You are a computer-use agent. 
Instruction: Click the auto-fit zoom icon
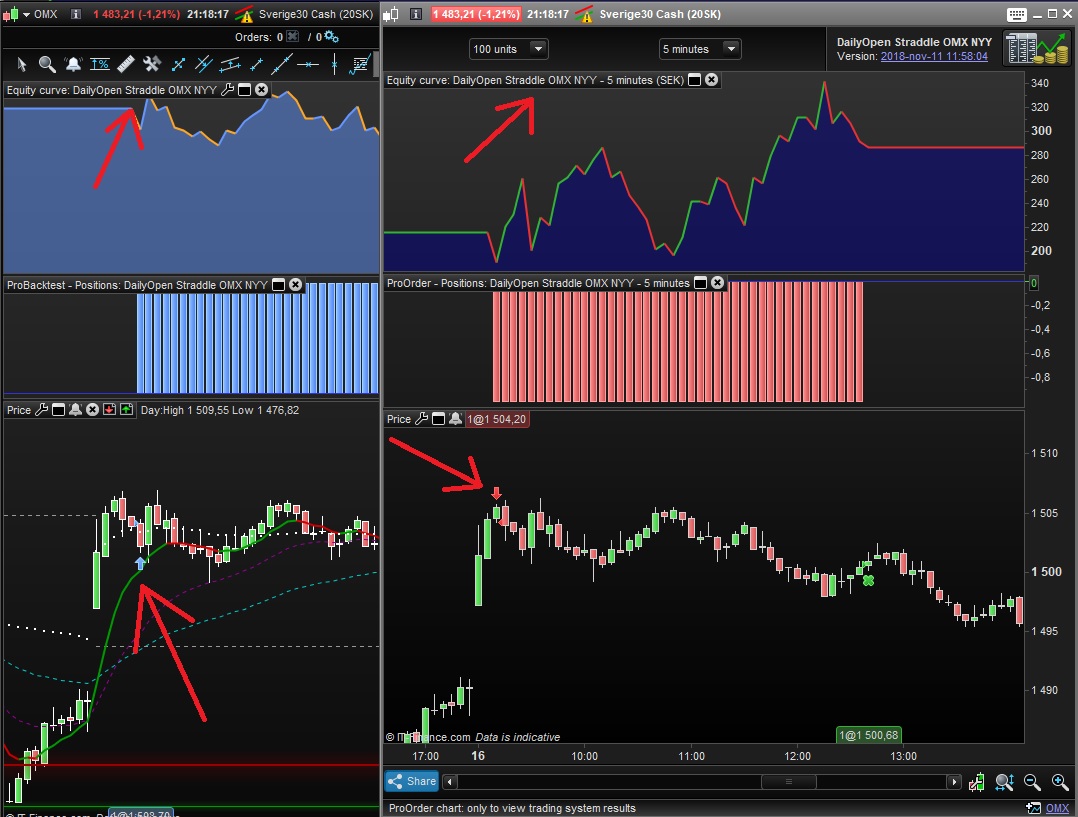click(1004, 782)
